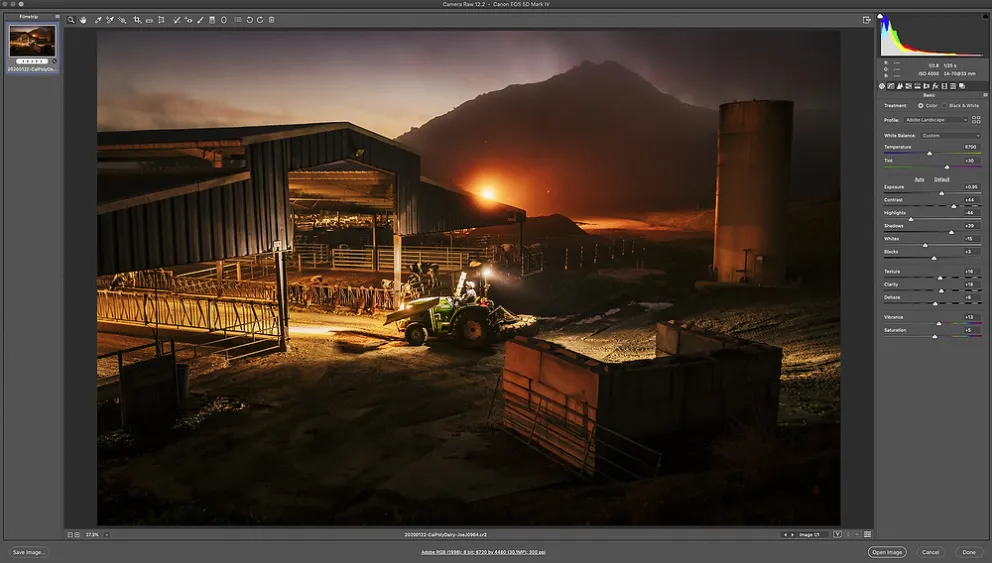Viewport: 992px width, 563px height.
Task: Click the Vibrance slider handle
Action: click(939, 323)
